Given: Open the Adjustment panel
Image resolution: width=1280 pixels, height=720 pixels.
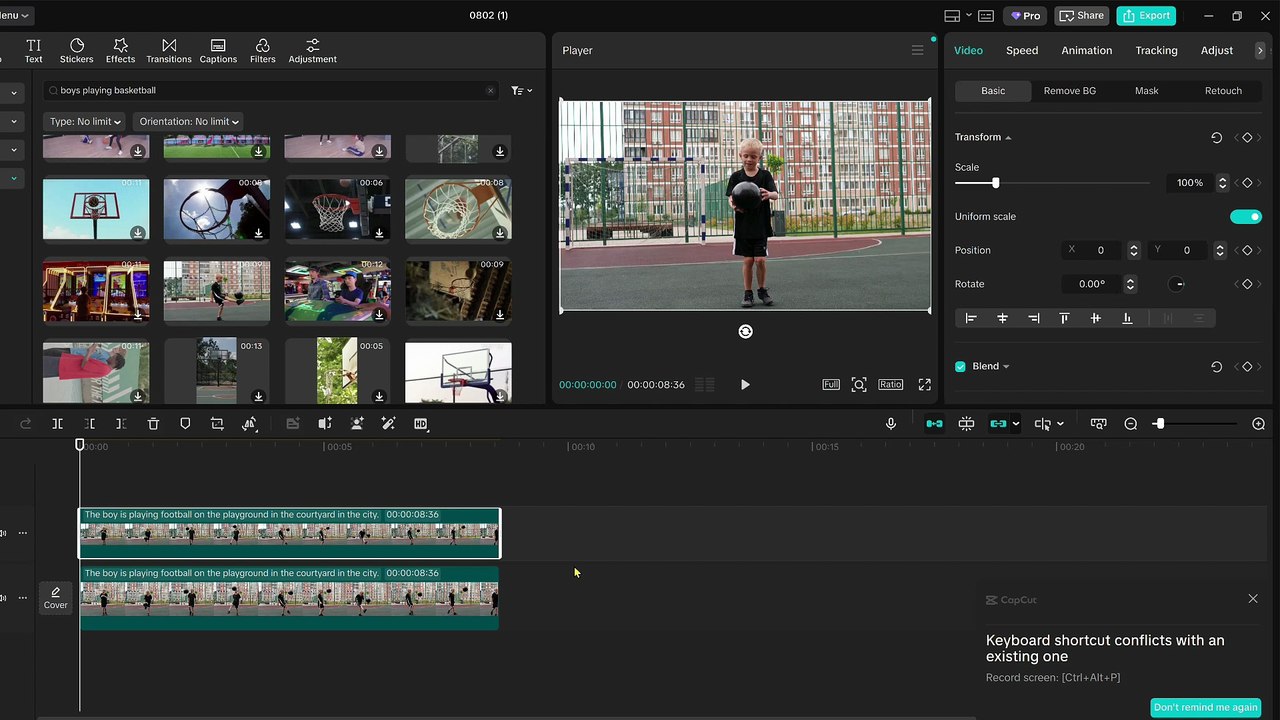Looking at the screenshot, I should tap(312, 51).
